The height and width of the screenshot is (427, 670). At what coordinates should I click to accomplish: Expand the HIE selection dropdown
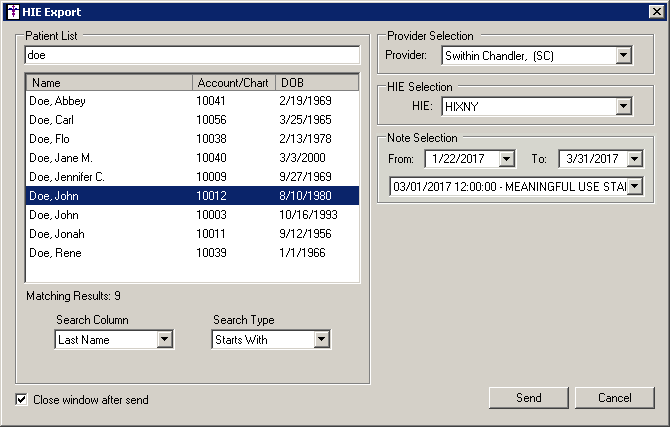(x=624, y=105)
